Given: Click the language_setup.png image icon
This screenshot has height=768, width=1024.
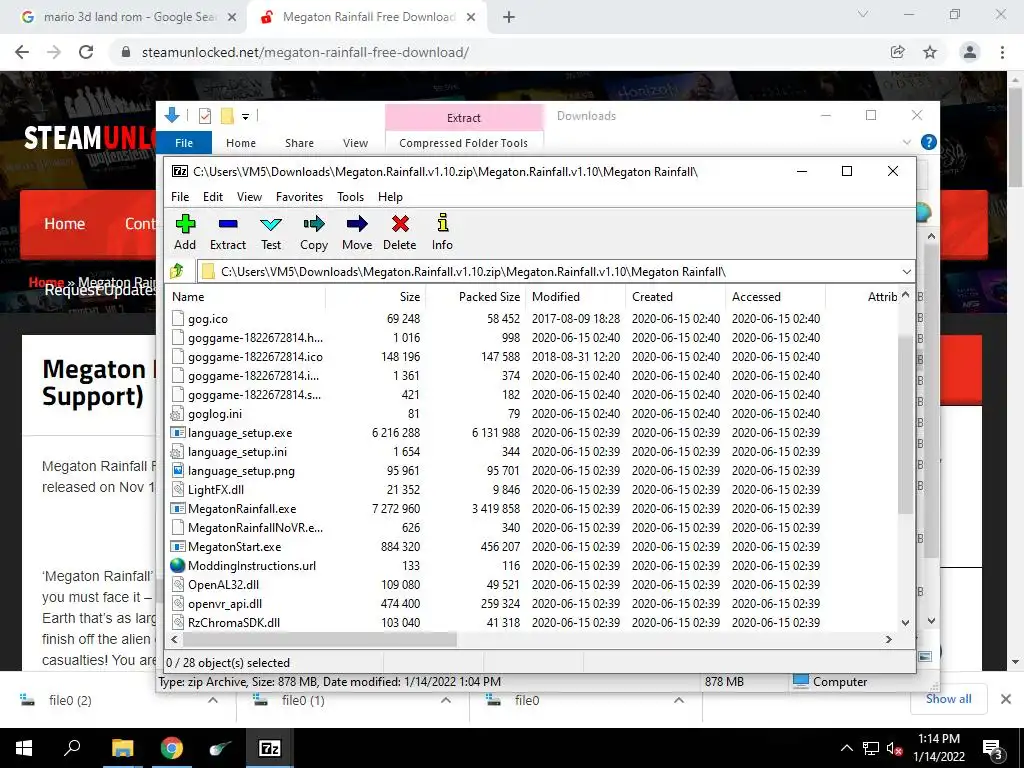Looking at the screenshot, I should click(x=177, y=470).
